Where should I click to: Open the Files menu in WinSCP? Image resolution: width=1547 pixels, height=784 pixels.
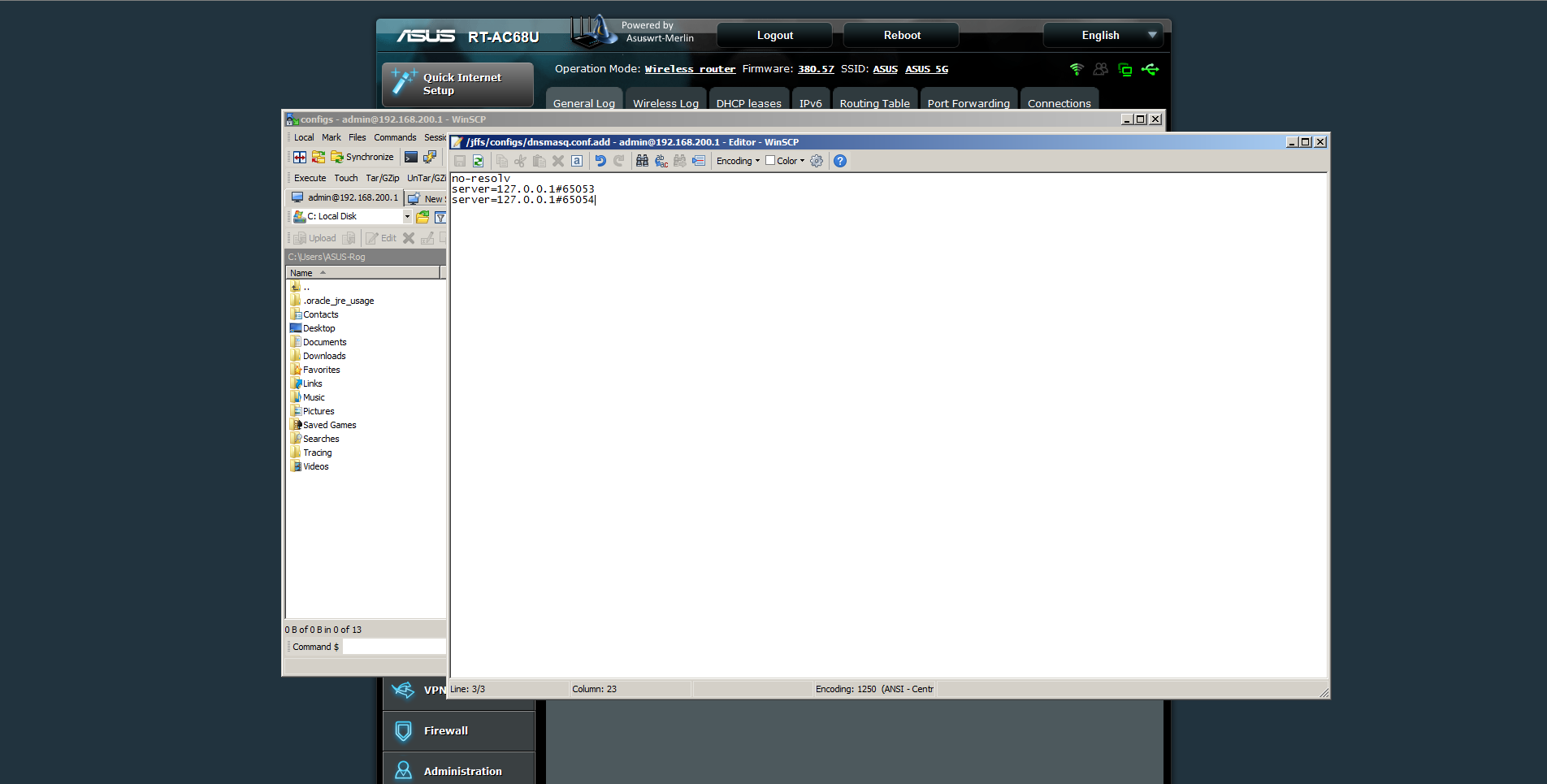point(357,137)
